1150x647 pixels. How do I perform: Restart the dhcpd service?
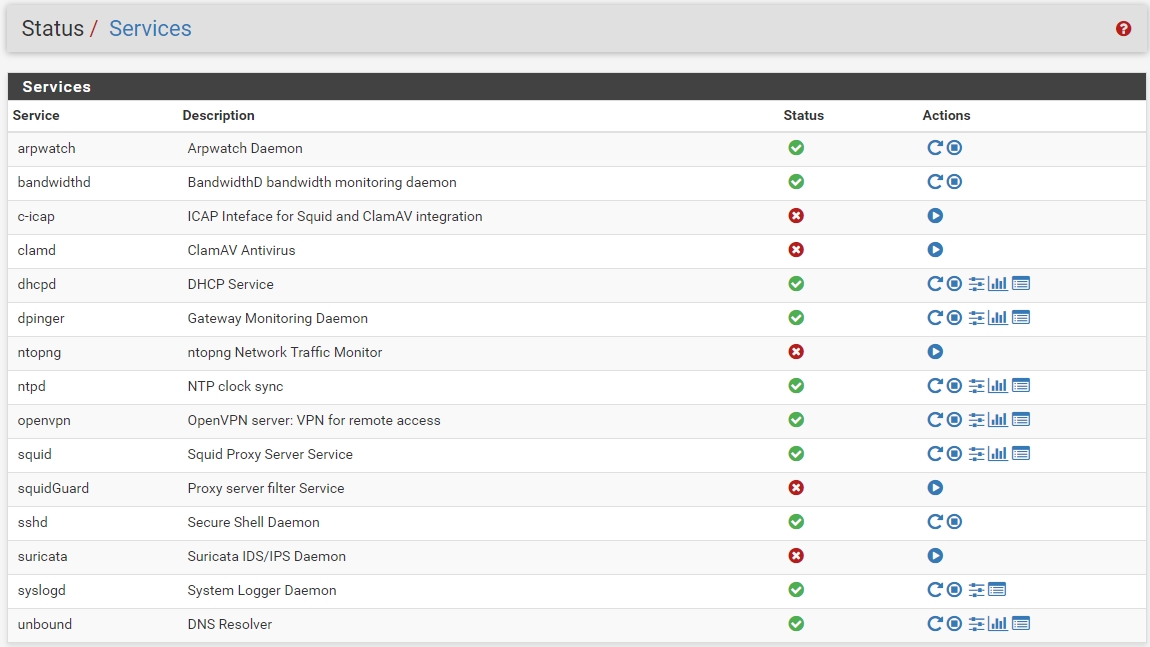(934, 284)
